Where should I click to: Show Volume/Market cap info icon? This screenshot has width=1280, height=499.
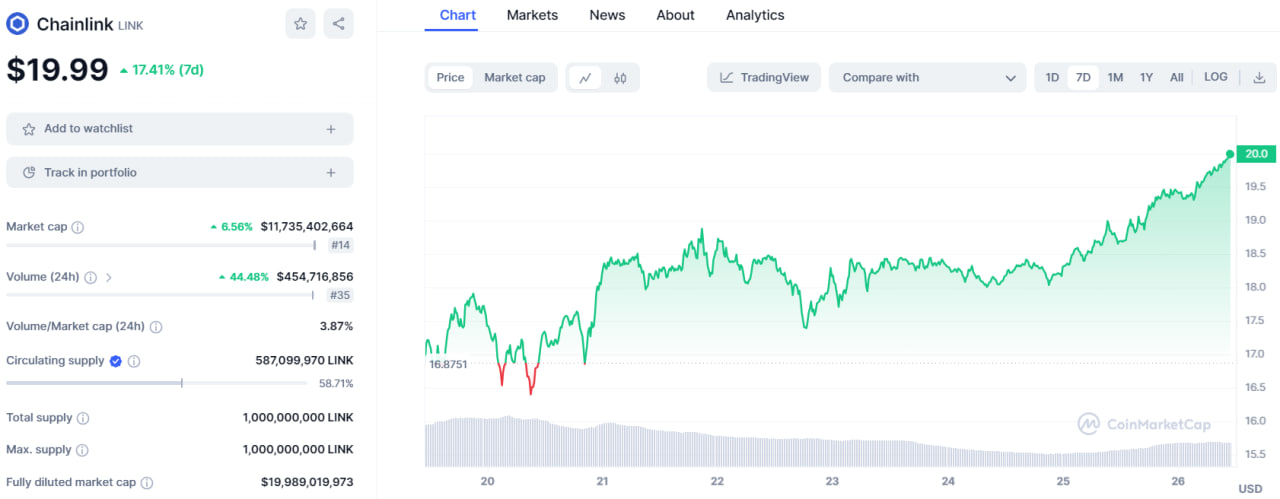pos(156,327)
